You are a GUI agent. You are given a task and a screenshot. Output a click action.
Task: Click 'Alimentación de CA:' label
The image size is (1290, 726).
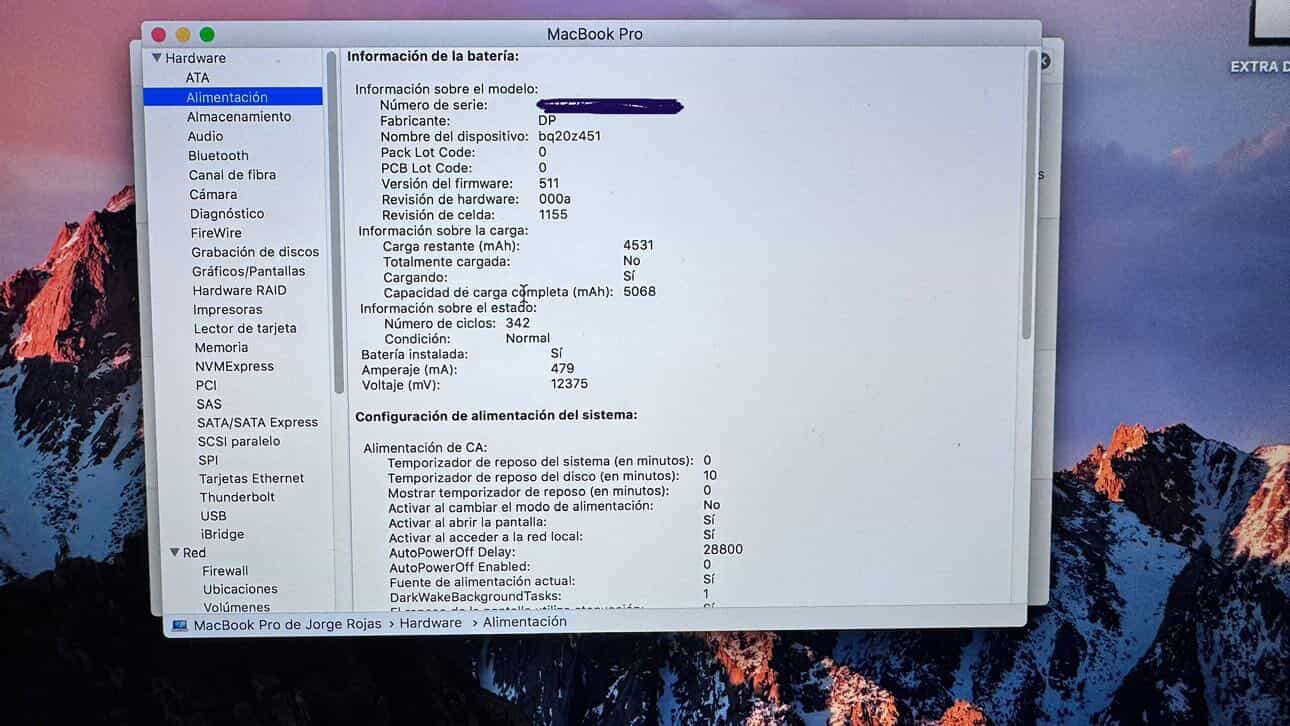(425, 448)
